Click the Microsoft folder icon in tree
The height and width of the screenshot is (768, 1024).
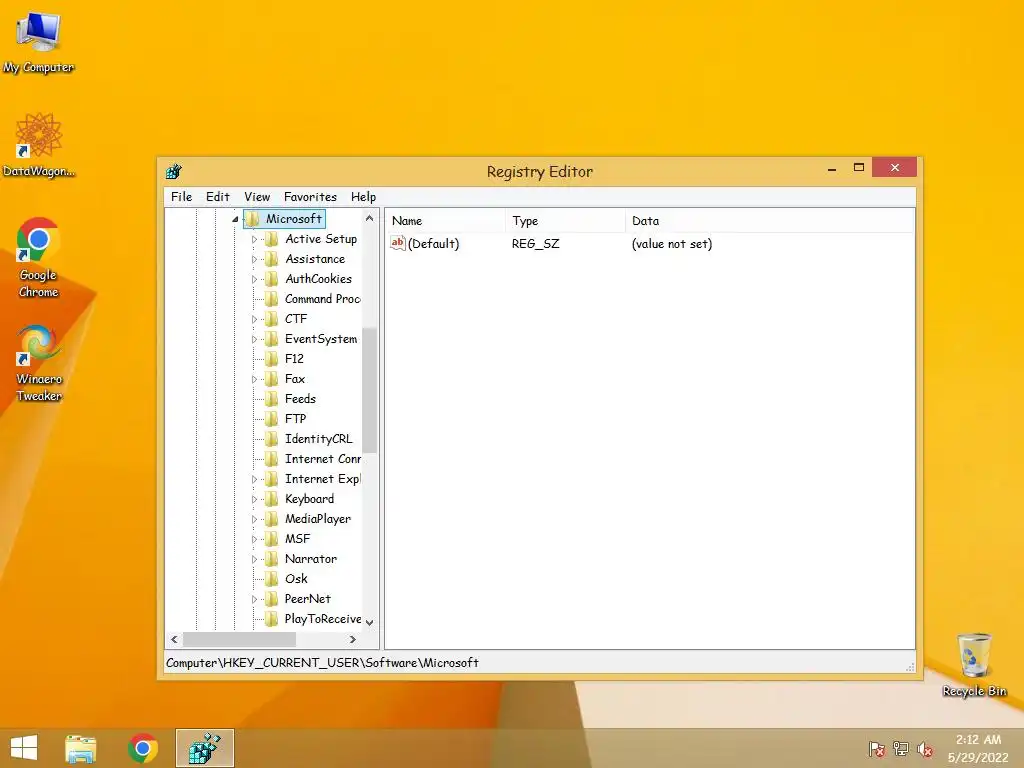pos(253,219)
